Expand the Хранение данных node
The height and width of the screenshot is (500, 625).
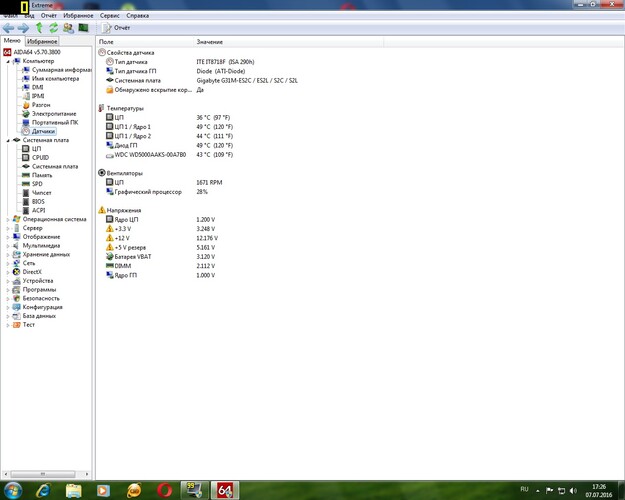click(x=8, y=254)
